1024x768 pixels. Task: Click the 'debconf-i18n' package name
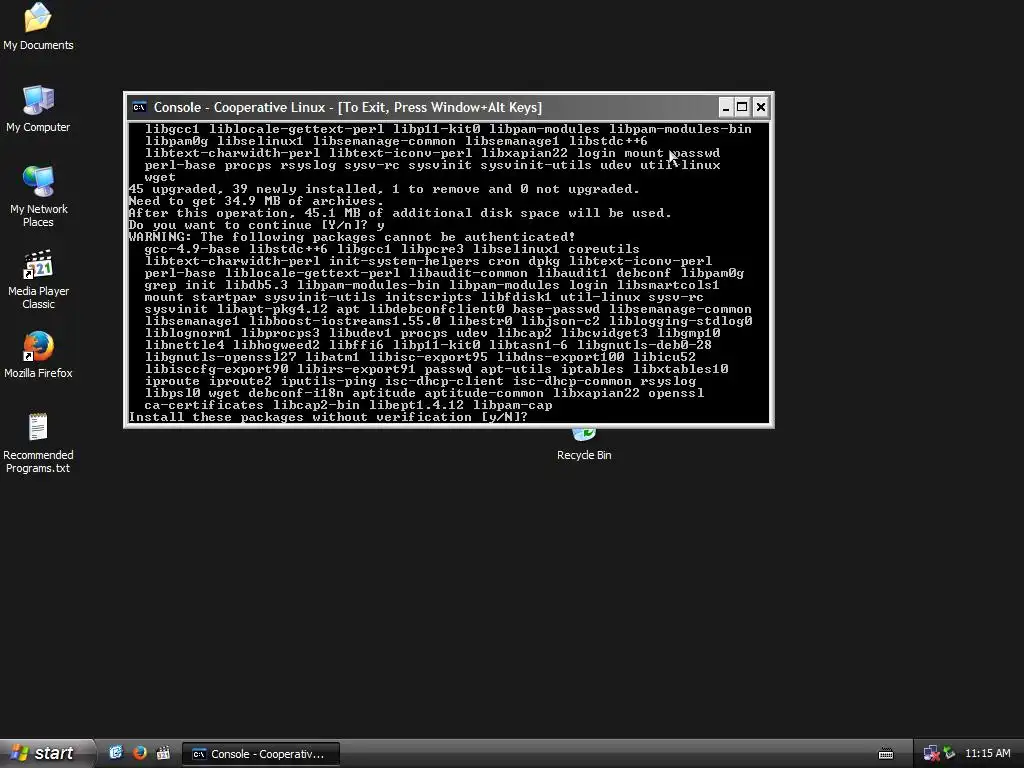tap(296, 393)
